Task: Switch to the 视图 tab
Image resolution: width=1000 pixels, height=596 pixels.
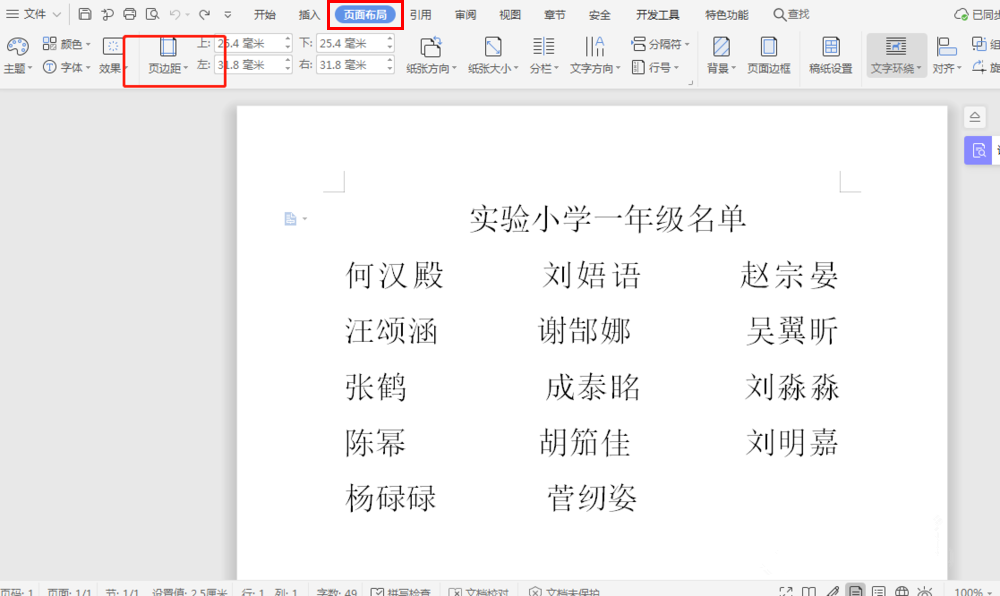Action: click(x=510, y=15)
